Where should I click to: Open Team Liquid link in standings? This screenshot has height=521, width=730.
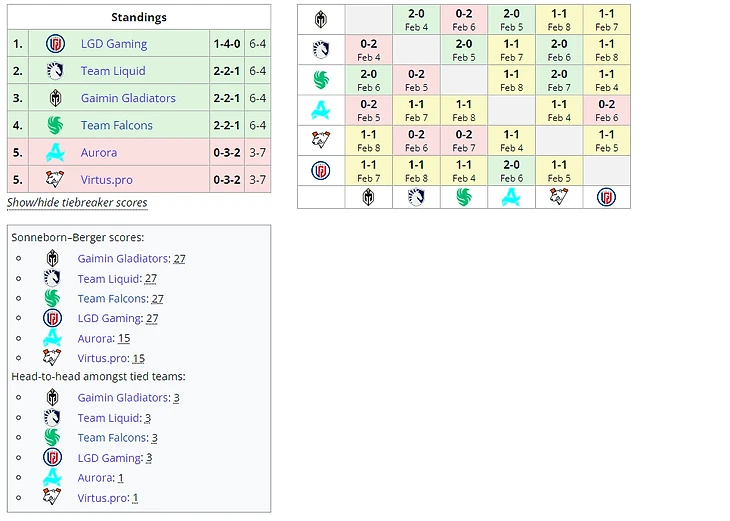(113, 71)
